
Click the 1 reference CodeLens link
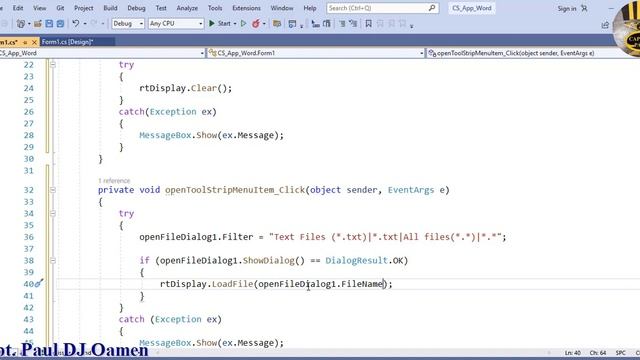(x=114, y=180)
